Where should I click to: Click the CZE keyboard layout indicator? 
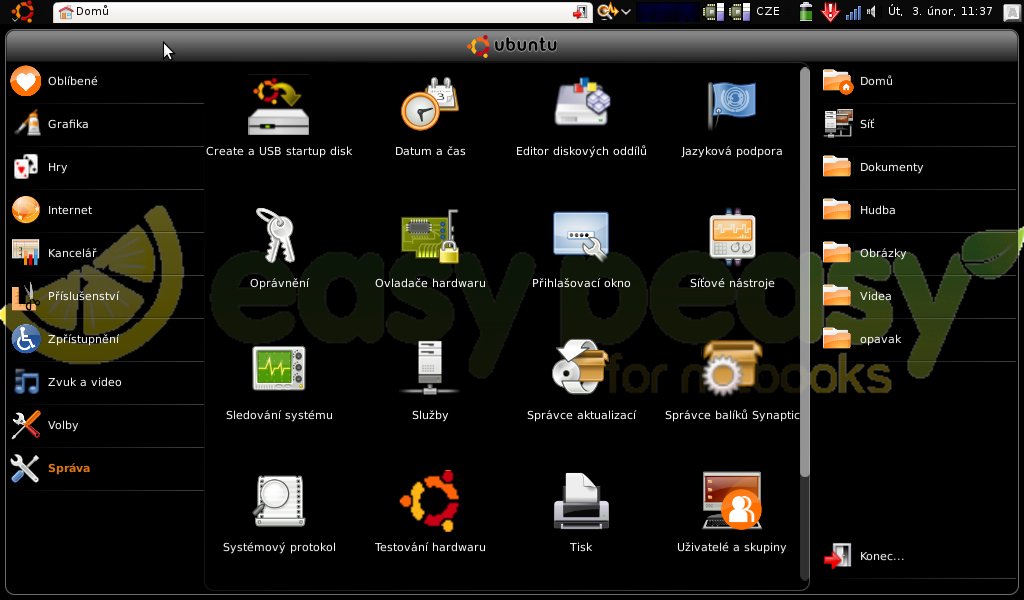click(768, 11)
